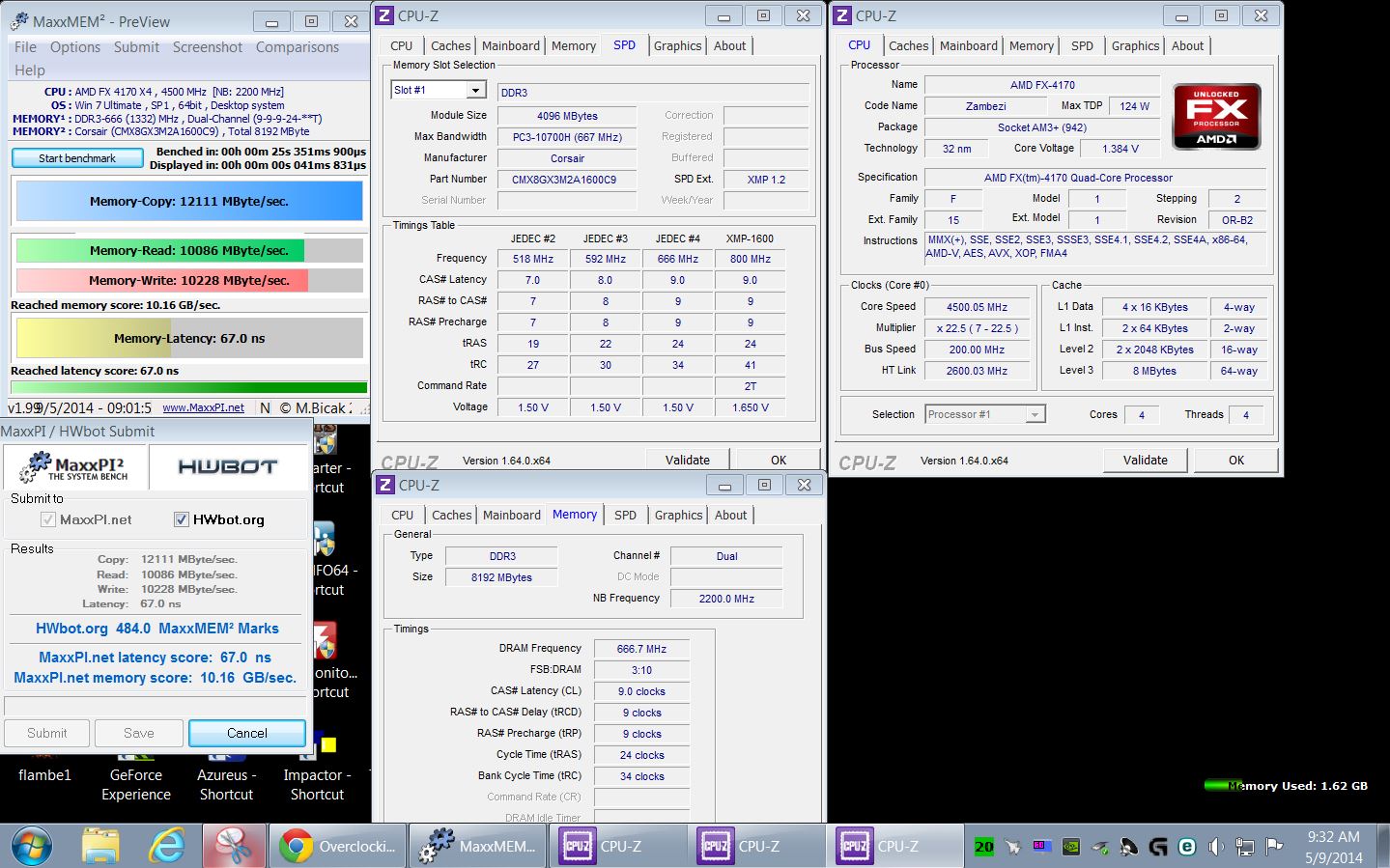The width and height of the screenshot is (1390, 868).
Task: Click the AMD FX processor logo
Action: (x=1216, y=117)
